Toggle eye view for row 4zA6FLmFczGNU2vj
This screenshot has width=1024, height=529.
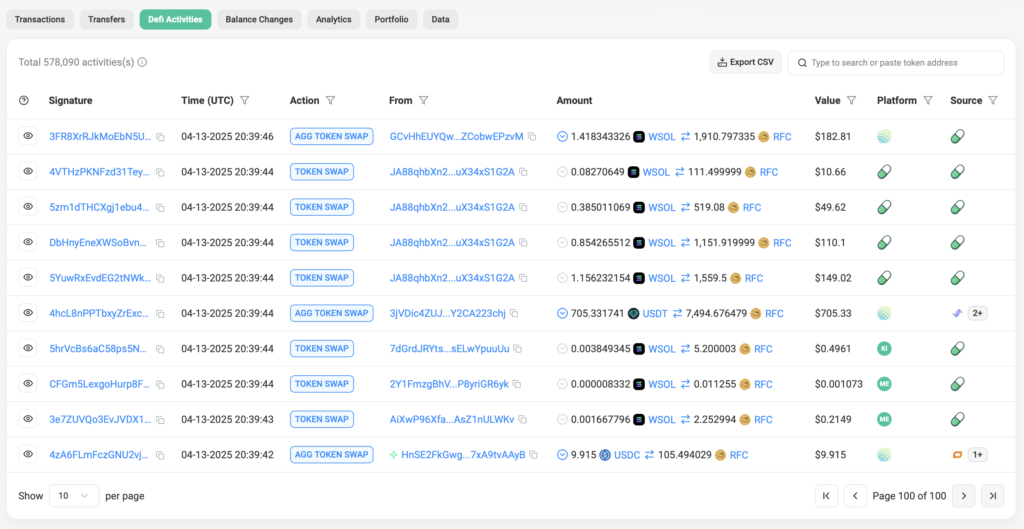click(28, 453)
